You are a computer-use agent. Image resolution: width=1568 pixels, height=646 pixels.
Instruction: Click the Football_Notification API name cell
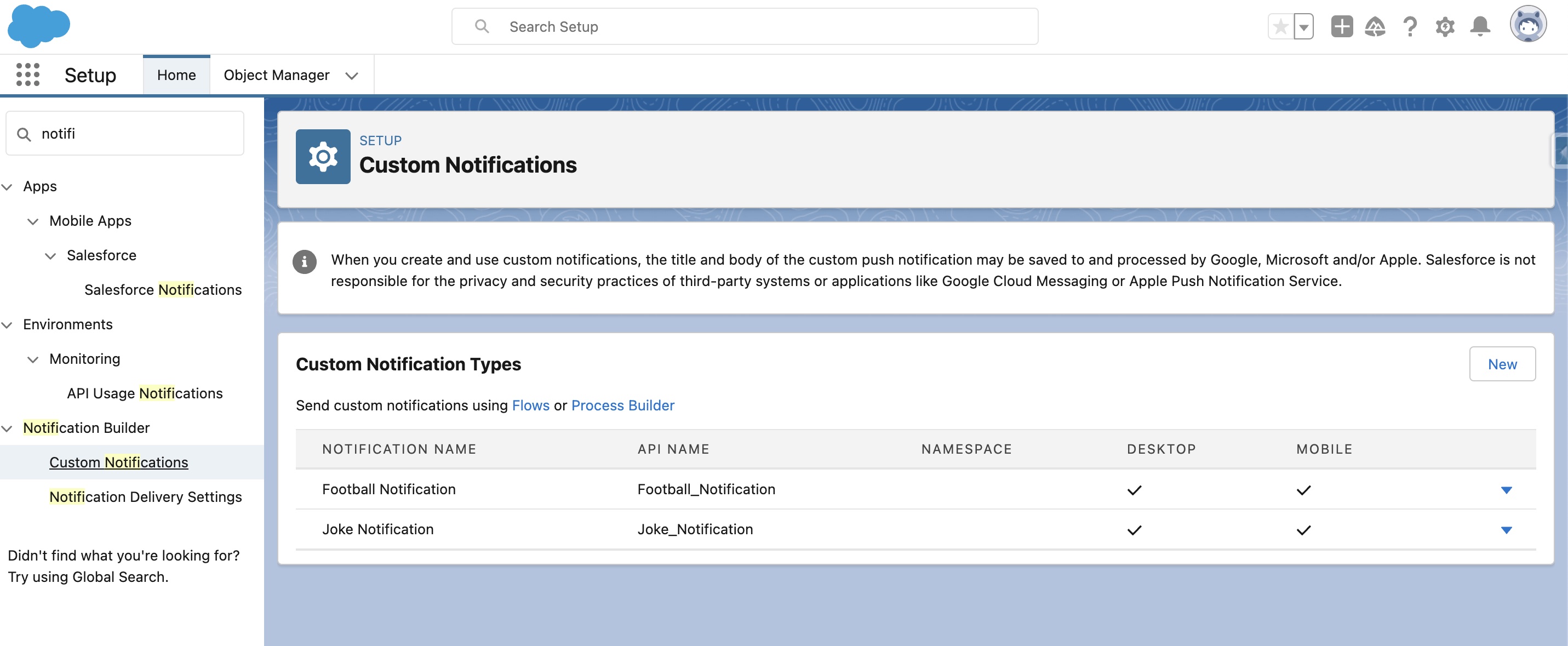pyautogui.click(x=706, y=489)
